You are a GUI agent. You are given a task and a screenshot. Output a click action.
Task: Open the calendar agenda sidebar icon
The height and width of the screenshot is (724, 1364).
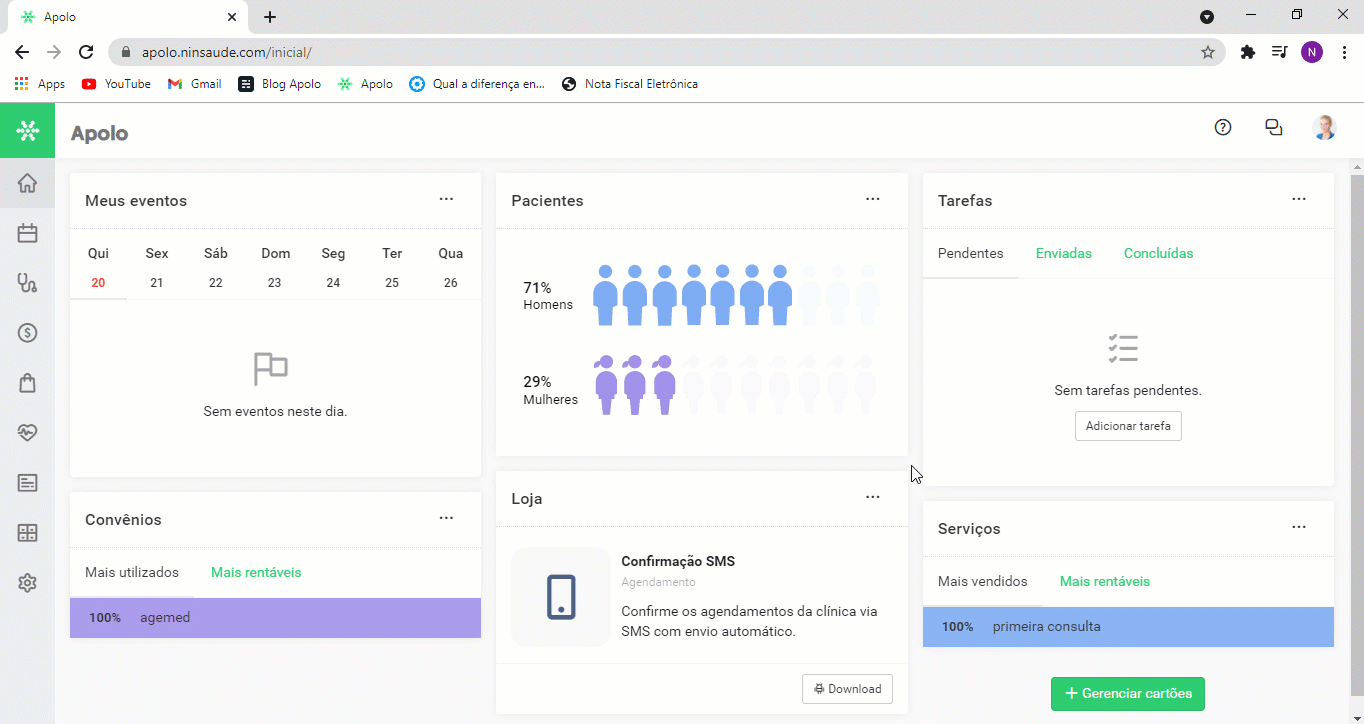[x=27, y=233]
